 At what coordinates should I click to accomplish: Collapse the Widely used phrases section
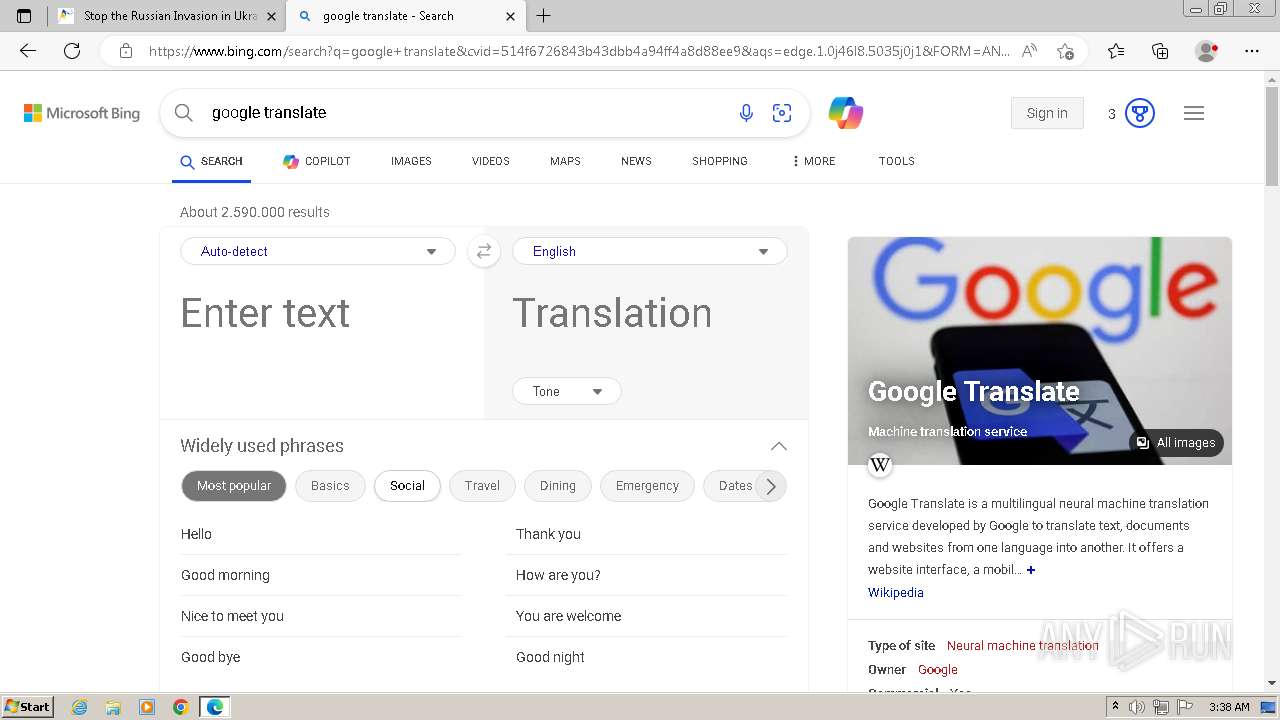coord(779,446)
